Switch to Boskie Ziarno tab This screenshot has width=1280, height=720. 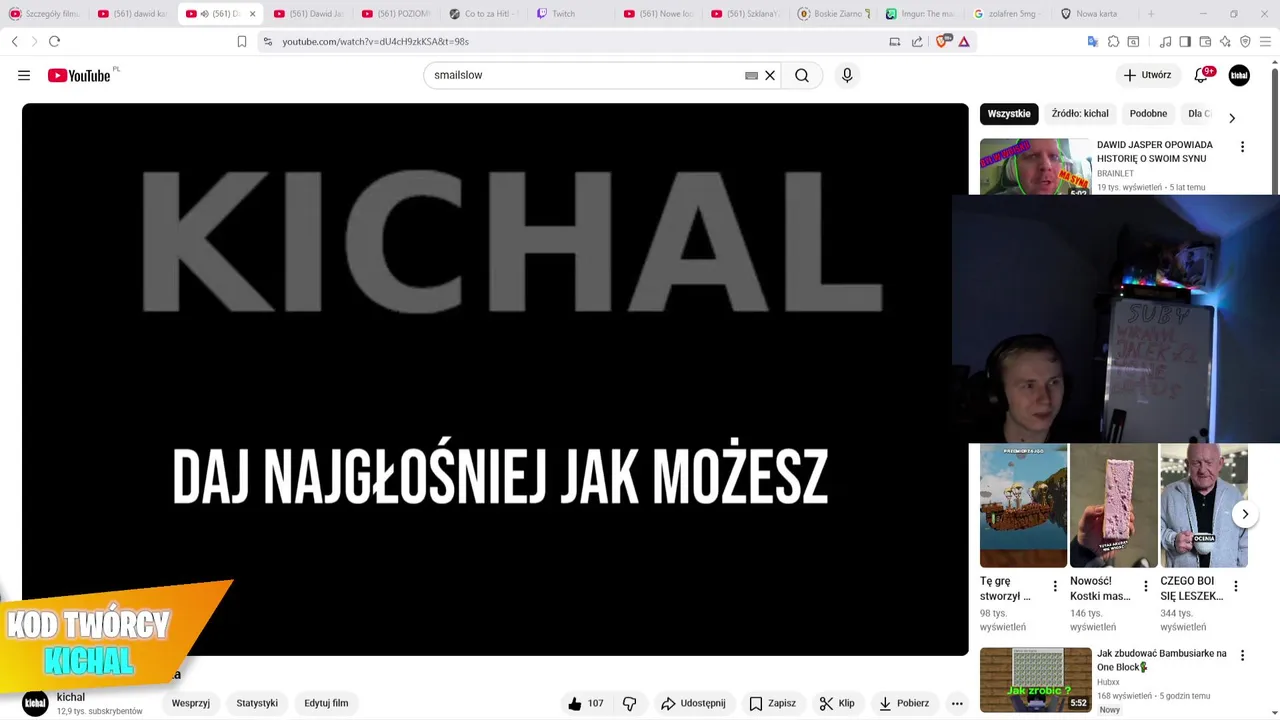click(836, 14)
